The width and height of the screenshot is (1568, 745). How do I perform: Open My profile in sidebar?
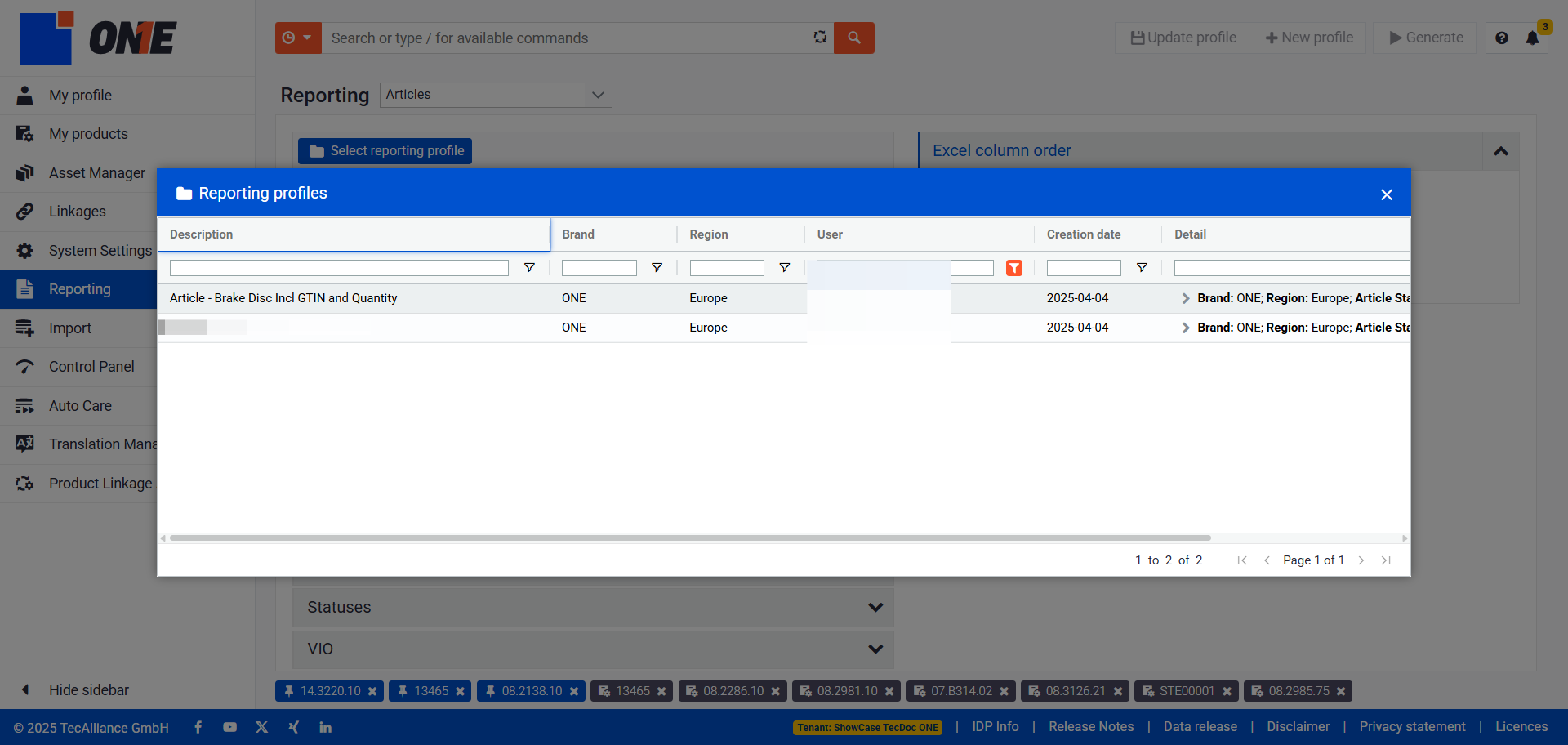[79, 96]
